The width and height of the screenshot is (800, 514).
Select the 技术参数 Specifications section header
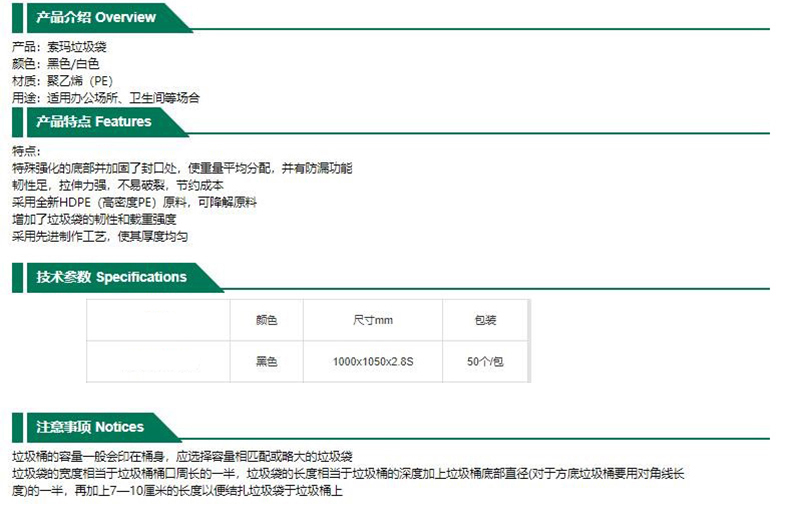[x=111, y=277]
